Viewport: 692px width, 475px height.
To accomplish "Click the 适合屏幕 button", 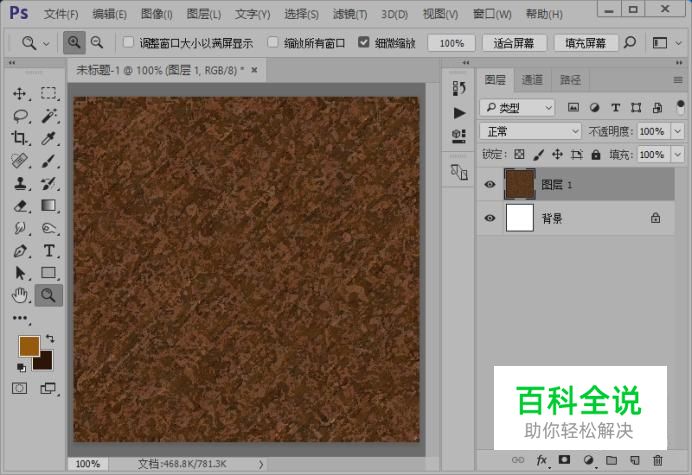I will tap(514, 43).
